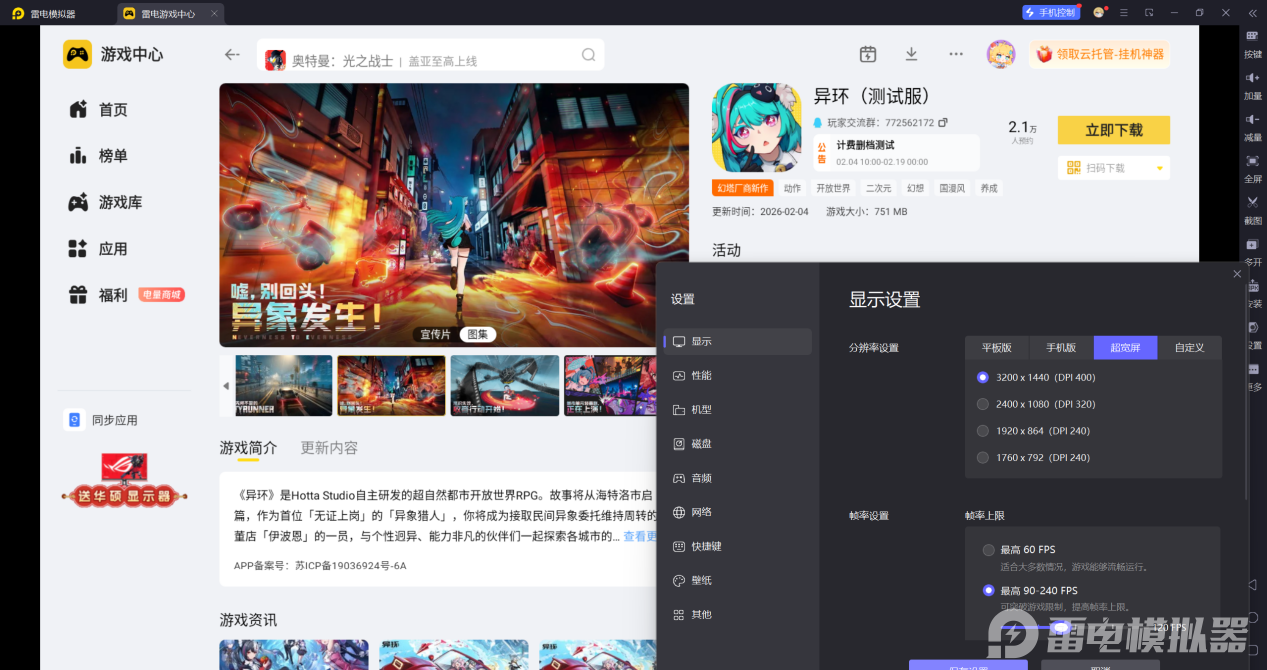This screenshot has height=670, width=1267.
Task: Open 壁纸 settings category
Action: coord(738,580)
